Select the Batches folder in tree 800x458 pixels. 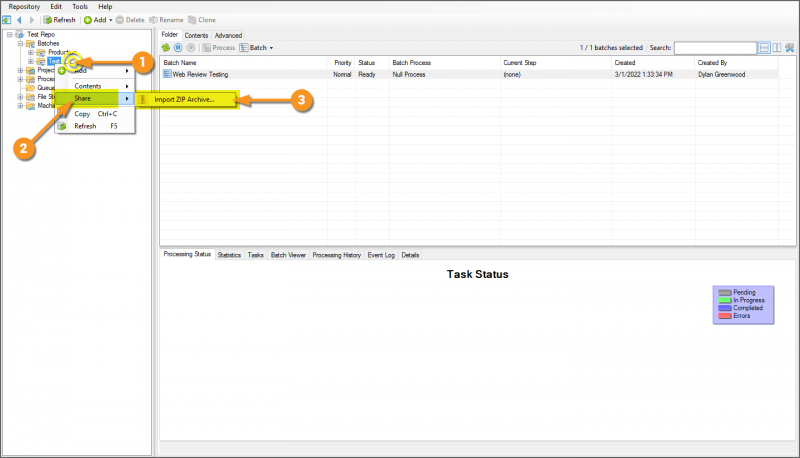point(48,43)
